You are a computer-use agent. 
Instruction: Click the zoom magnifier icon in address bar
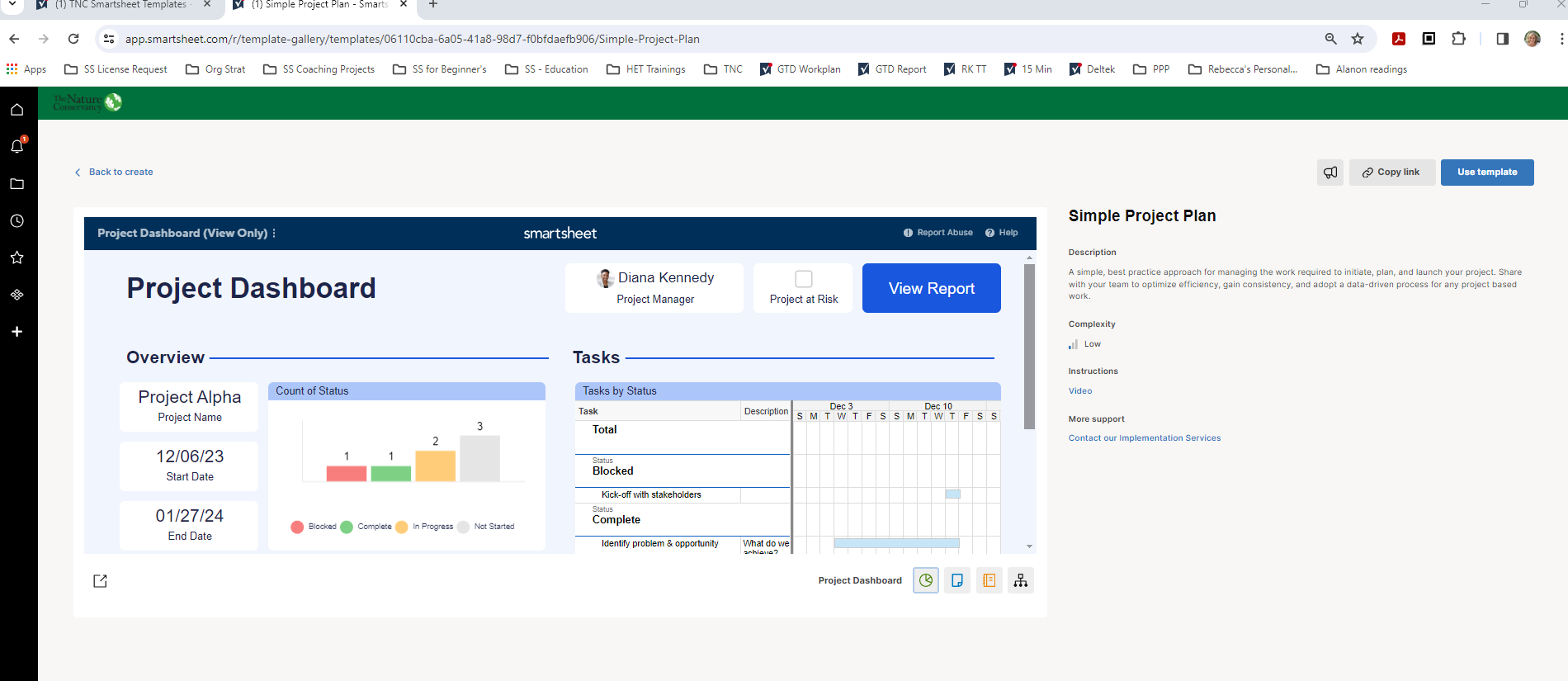click(1330, 39)
